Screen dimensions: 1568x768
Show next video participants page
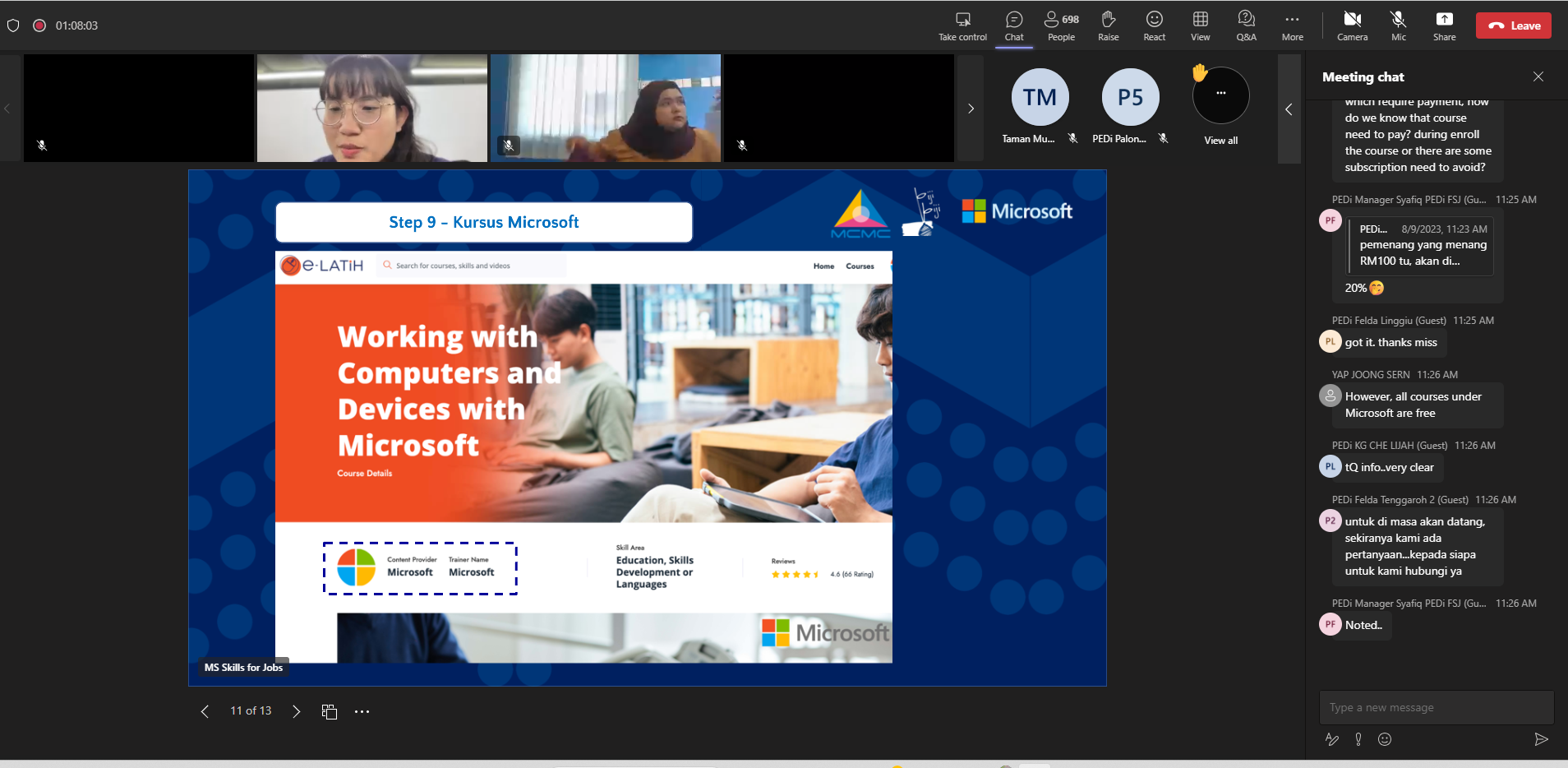971,109
